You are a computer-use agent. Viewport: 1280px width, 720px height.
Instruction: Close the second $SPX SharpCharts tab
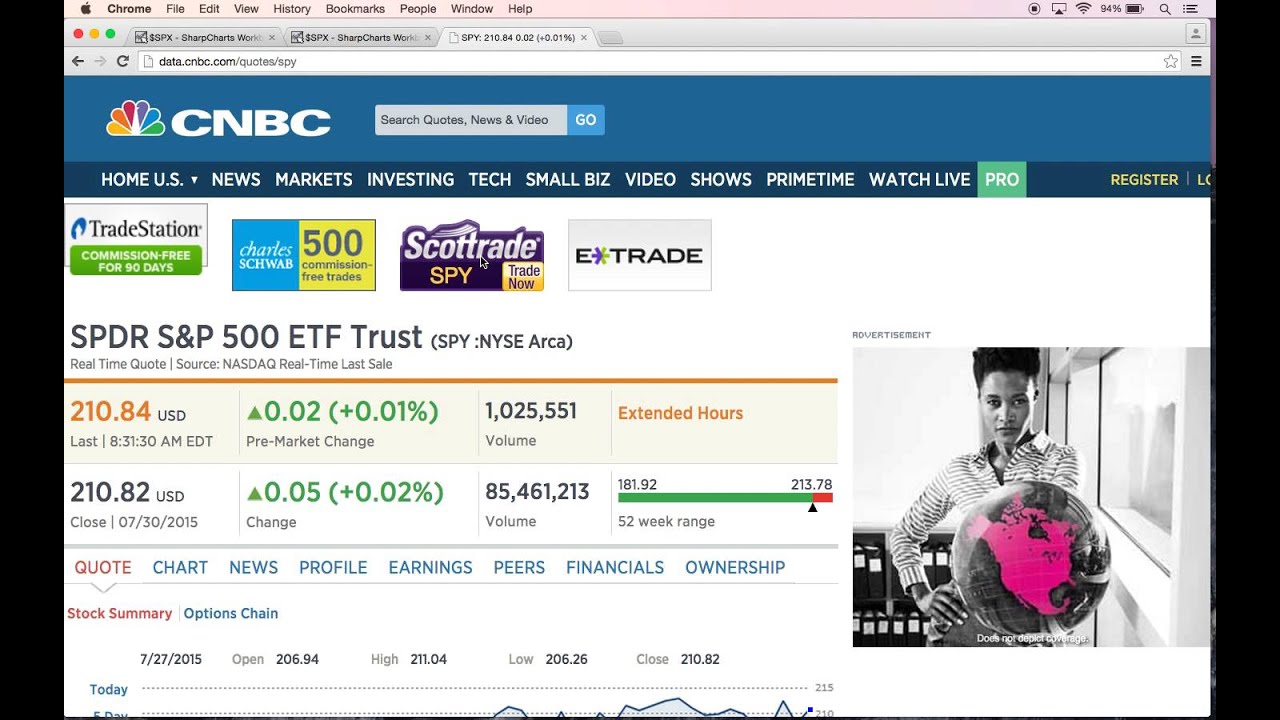[428, 38]
